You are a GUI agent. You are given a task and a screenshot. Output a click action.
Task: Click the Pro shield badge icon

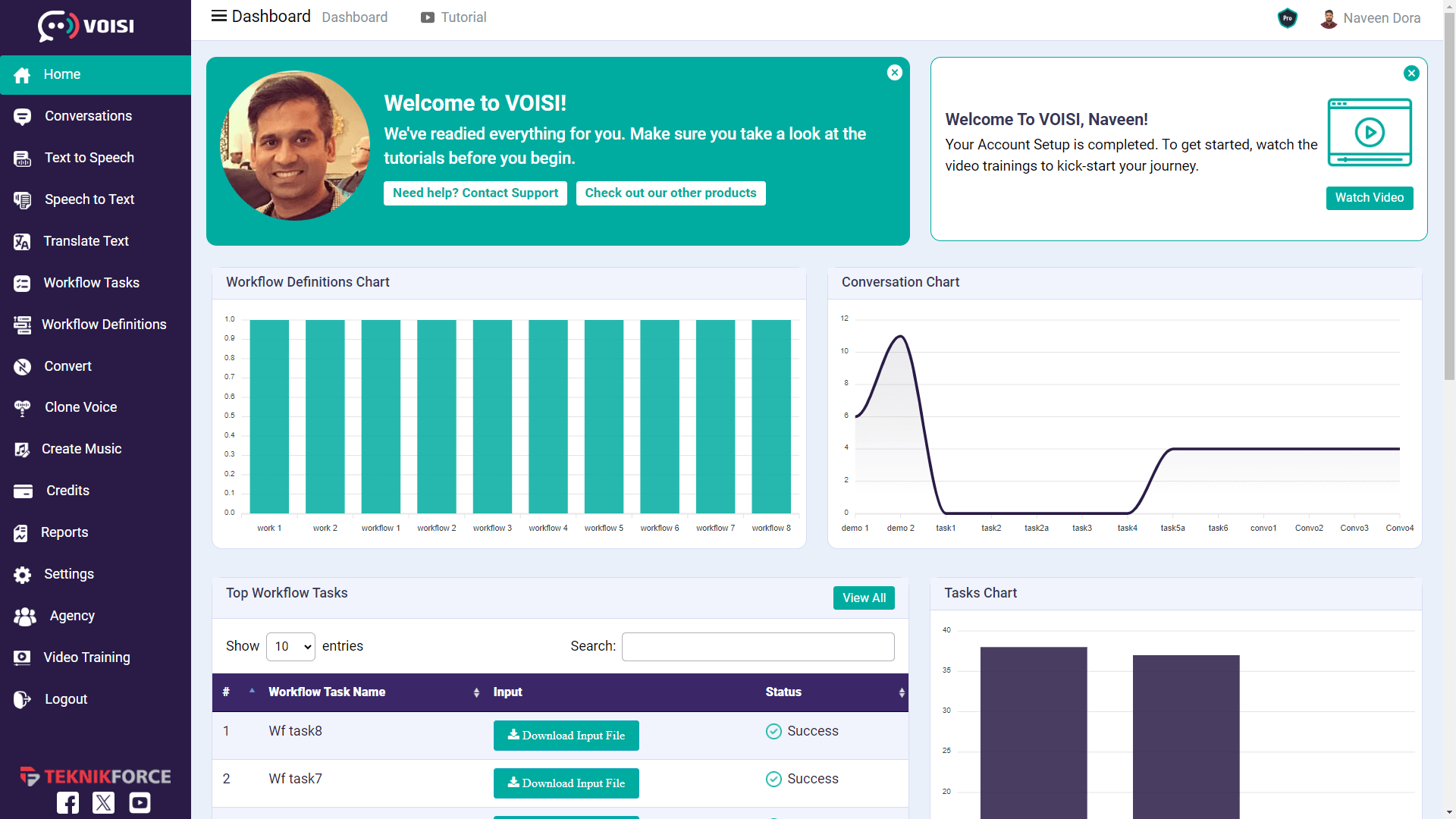click(1287, 18)
